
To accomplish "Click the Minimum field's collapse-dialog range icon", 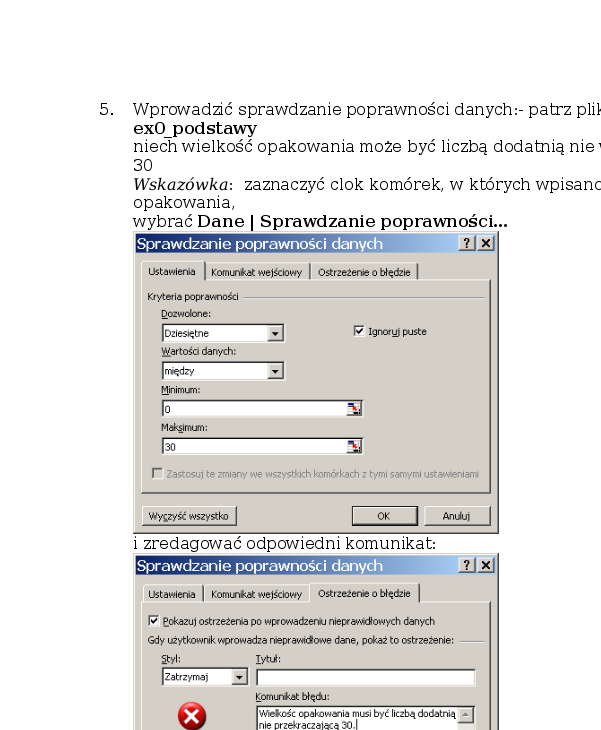I will point(353,409).
